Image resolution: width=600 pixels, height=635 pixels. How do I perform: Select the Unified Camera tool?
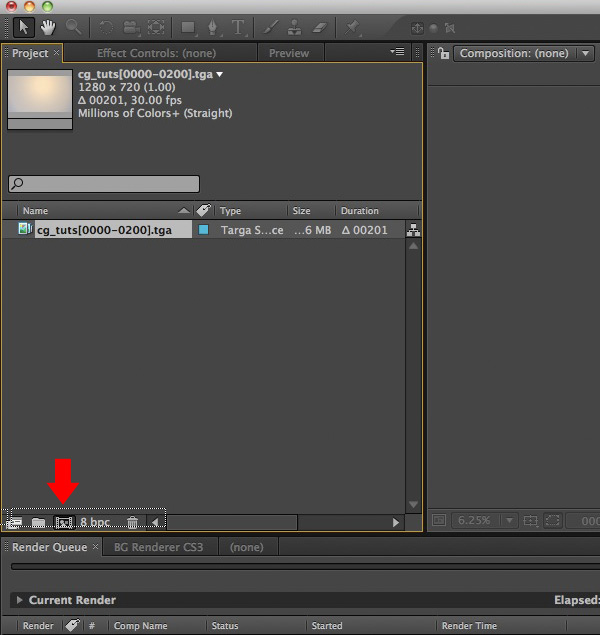coord(131,28)
